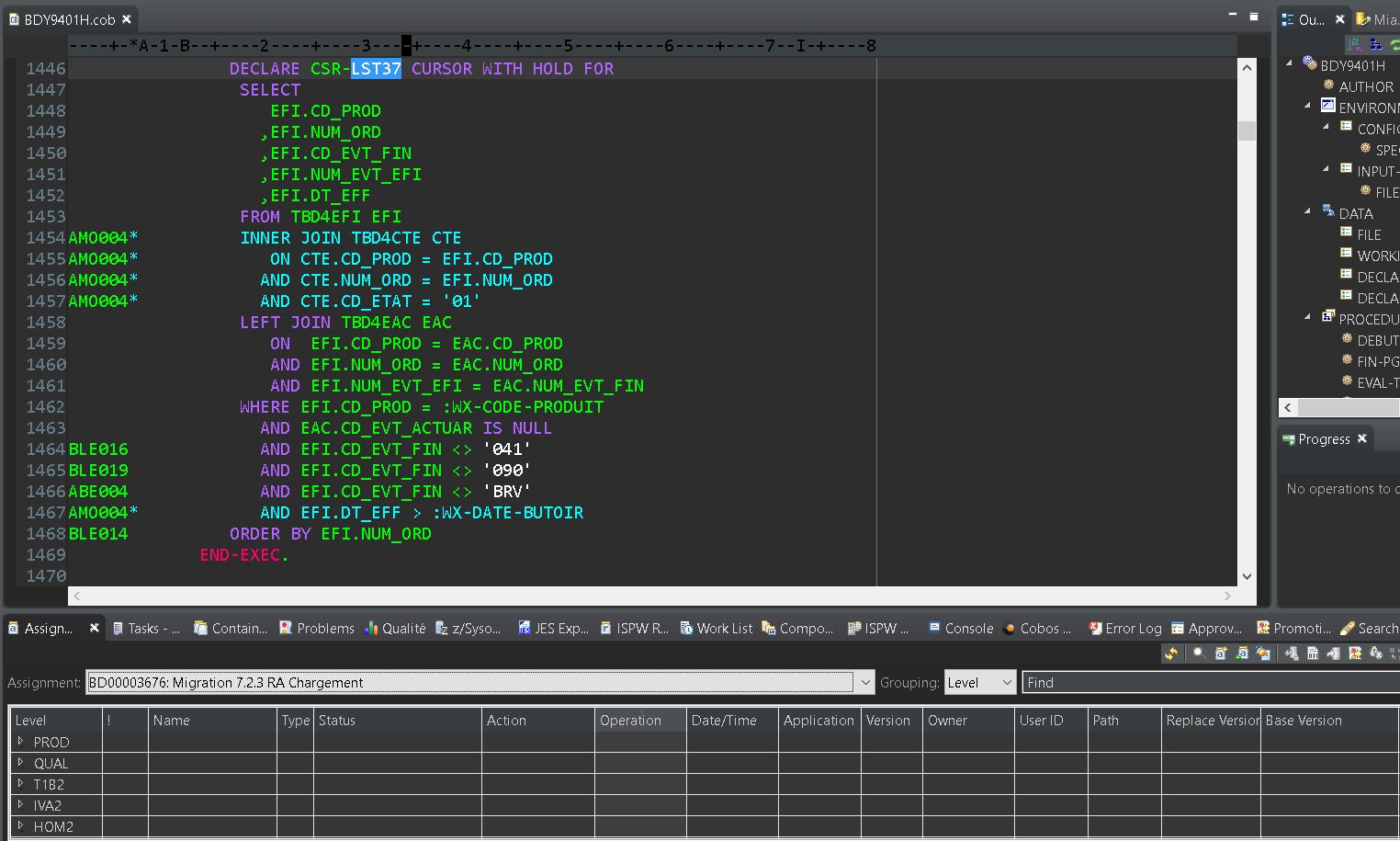Click the checkout lock icon in assignment toolbar
The image size is (1400, 841).
1292,653
